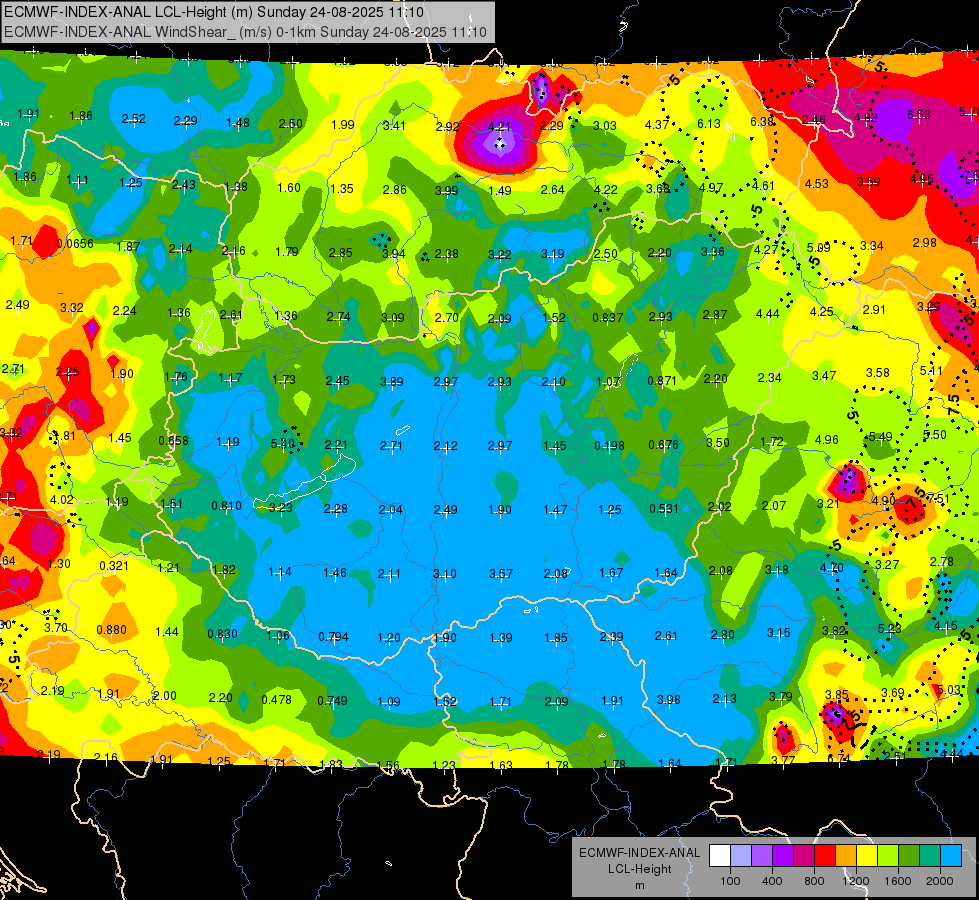Pick the yellow legend swatch
Screen dimensions: 979x900
click(867, 855)
